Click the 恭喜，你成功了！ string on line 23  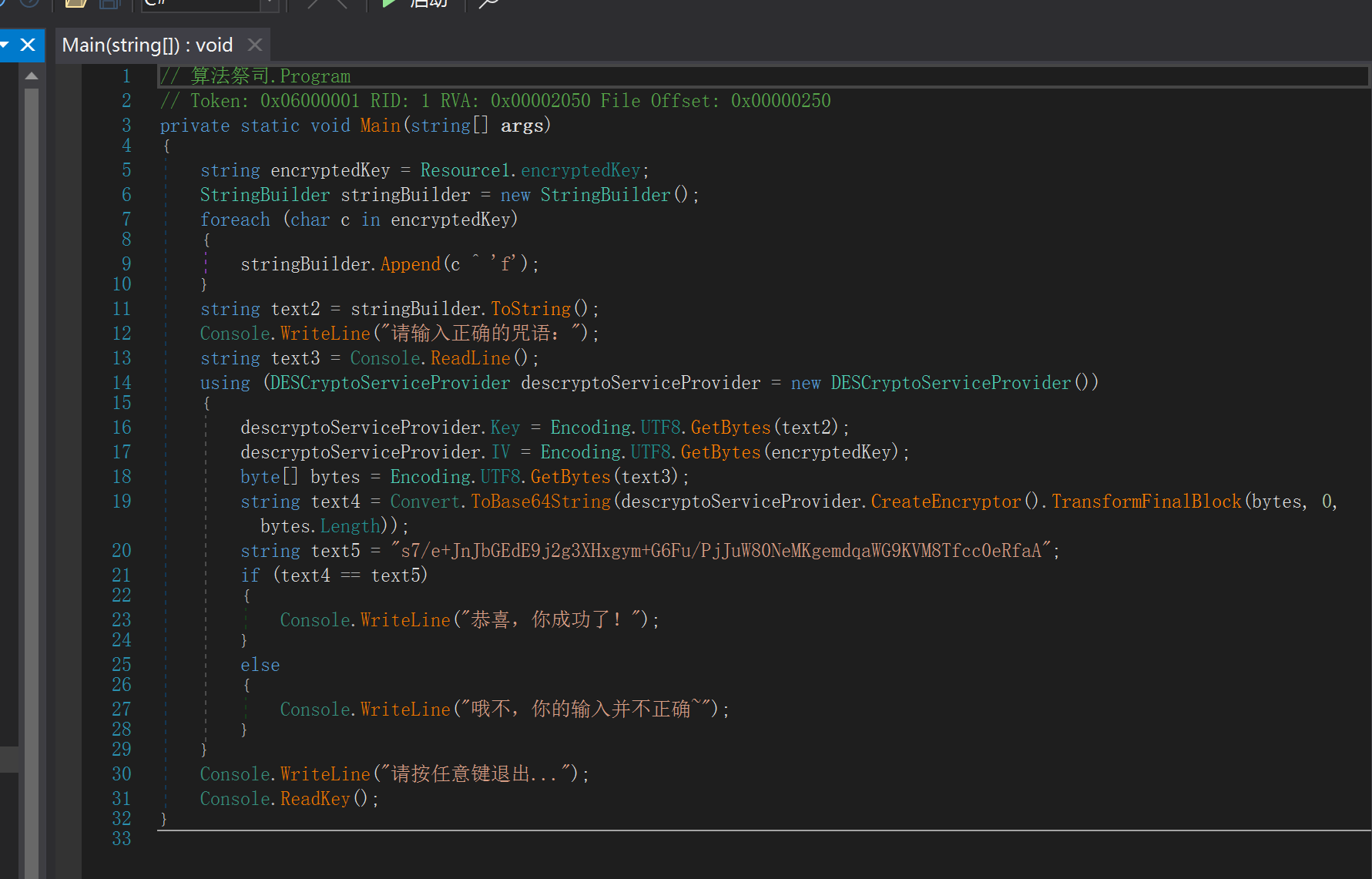pyautogui.click(x=551, y=620)
